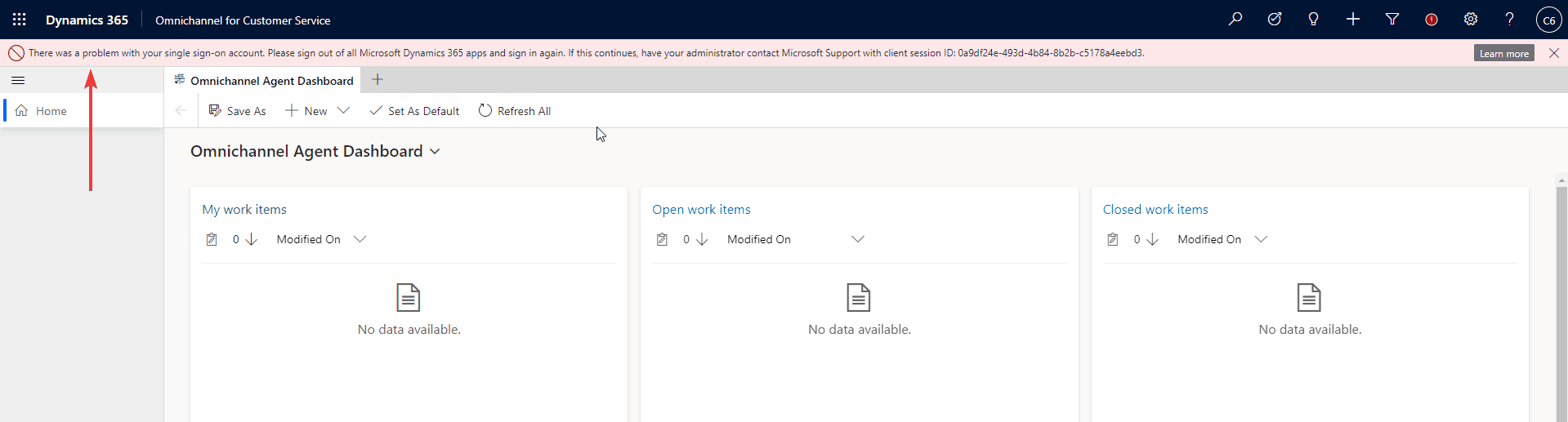The image size is (1568, 422).
Task: Click the search magnifier icon
Action: point(1235,20)
